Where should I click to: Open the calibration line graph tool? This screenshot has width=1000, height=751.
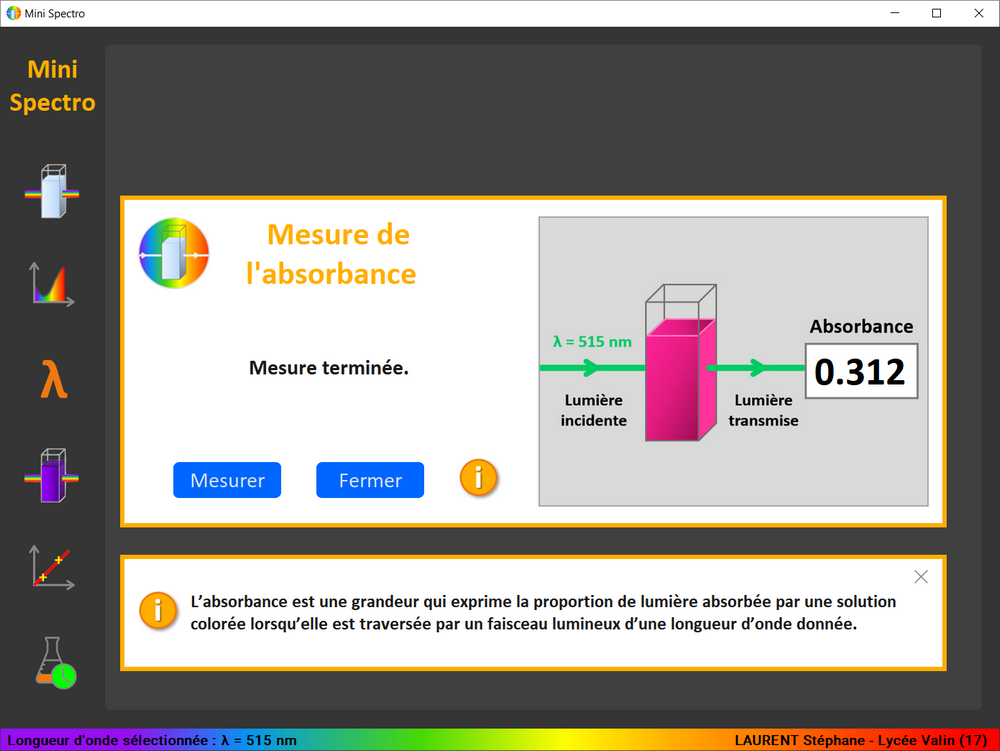tap(52, 567)
